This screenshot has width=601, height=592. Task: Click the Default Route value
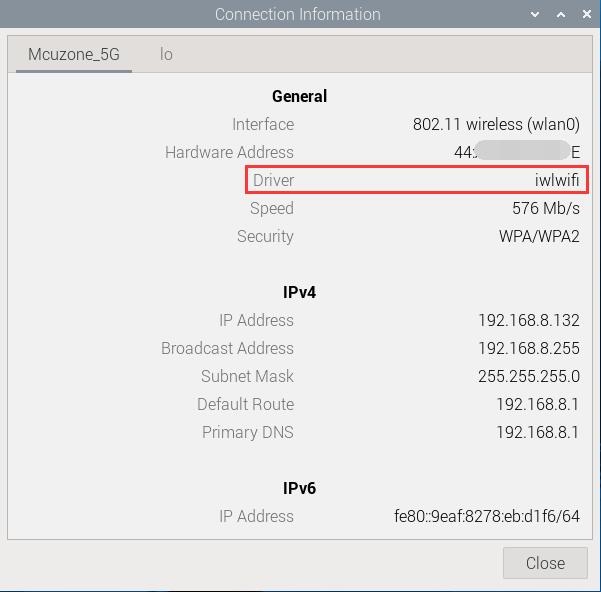click(x=537, y=404)
